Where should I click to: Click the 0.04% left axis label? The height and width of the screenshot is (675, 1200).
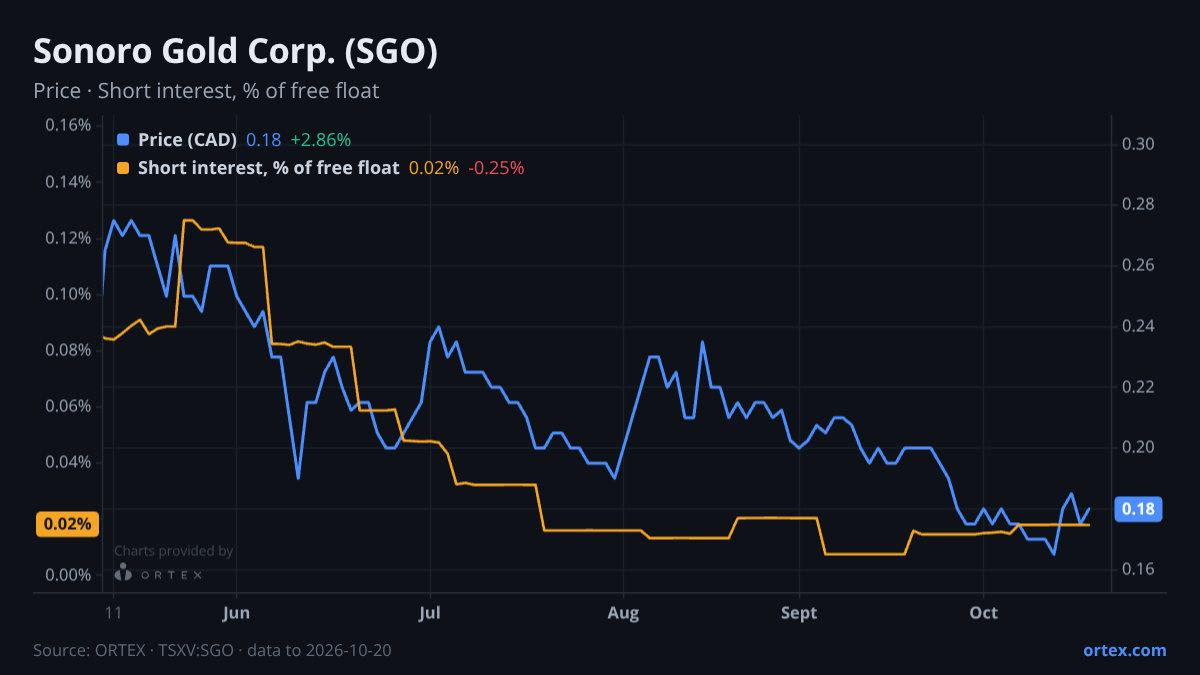pos(68,462)
